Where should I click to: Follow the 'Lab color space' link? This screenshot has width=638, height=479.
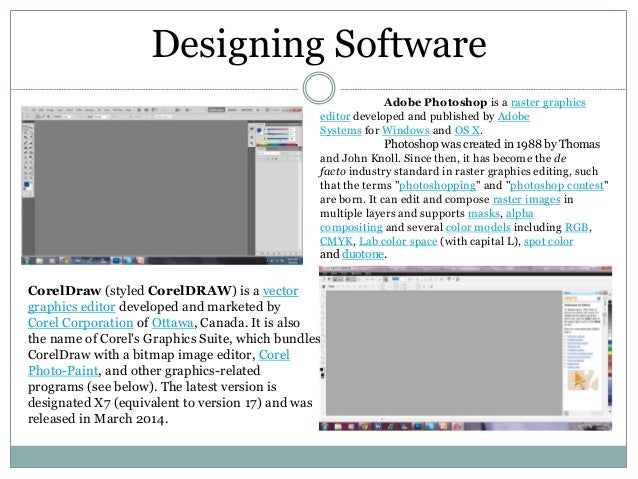click(x=398, y=241)
